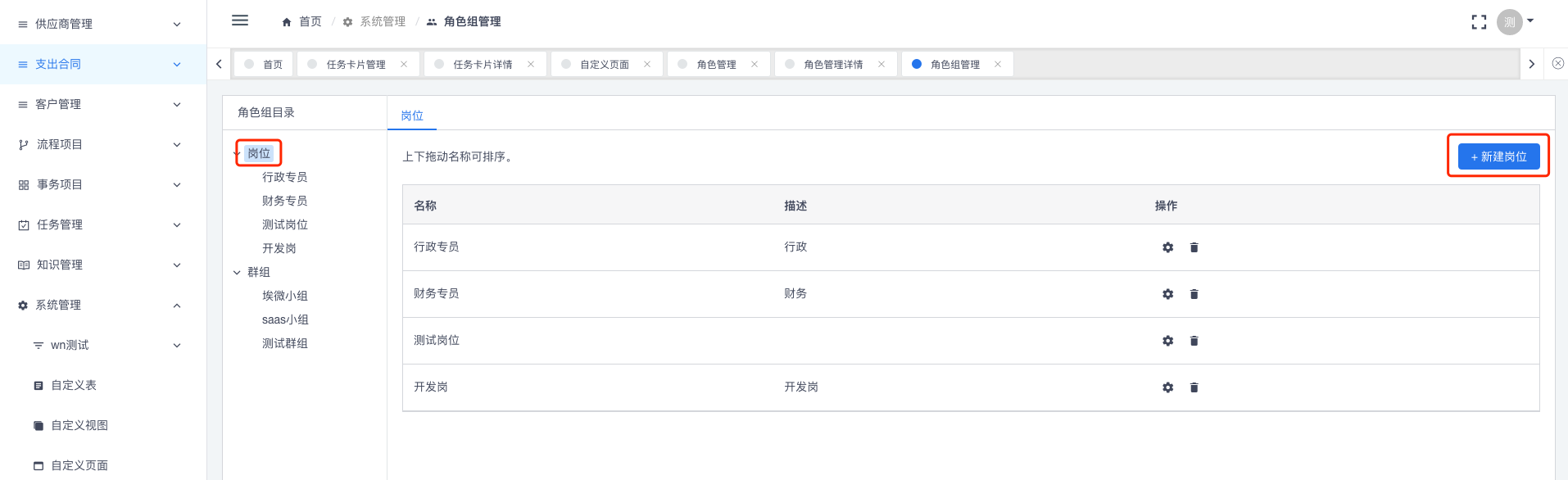The image size is (1568, 480).
Task: Click the home icon in breadcrumb
Action: (x=287, y=22)
